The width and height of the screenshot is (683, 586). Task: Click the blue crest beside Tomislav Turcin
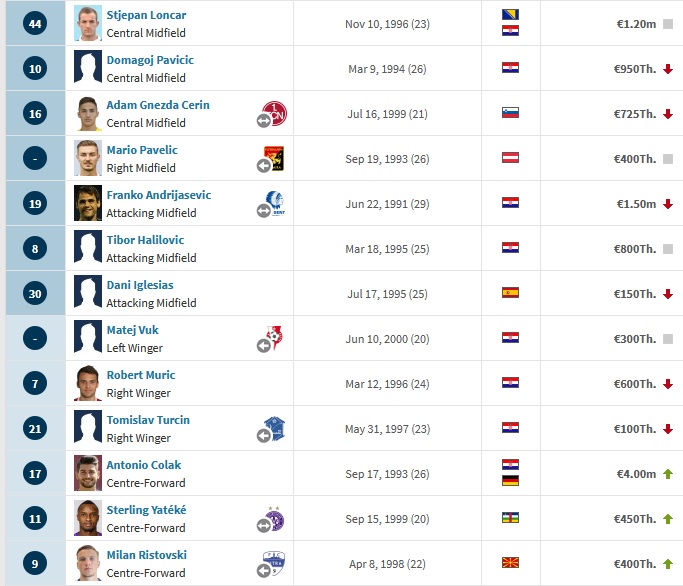(274, 428)
